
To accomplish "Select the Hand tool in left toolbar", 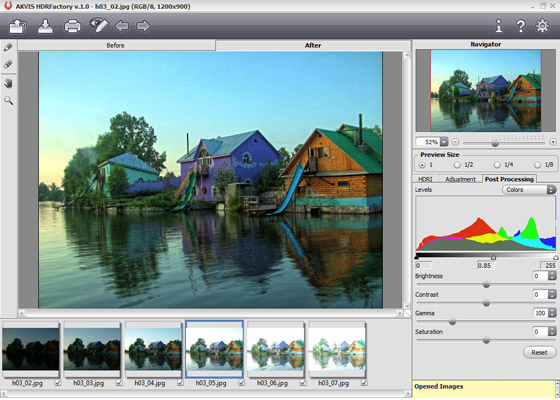I will tap(8, 84).
